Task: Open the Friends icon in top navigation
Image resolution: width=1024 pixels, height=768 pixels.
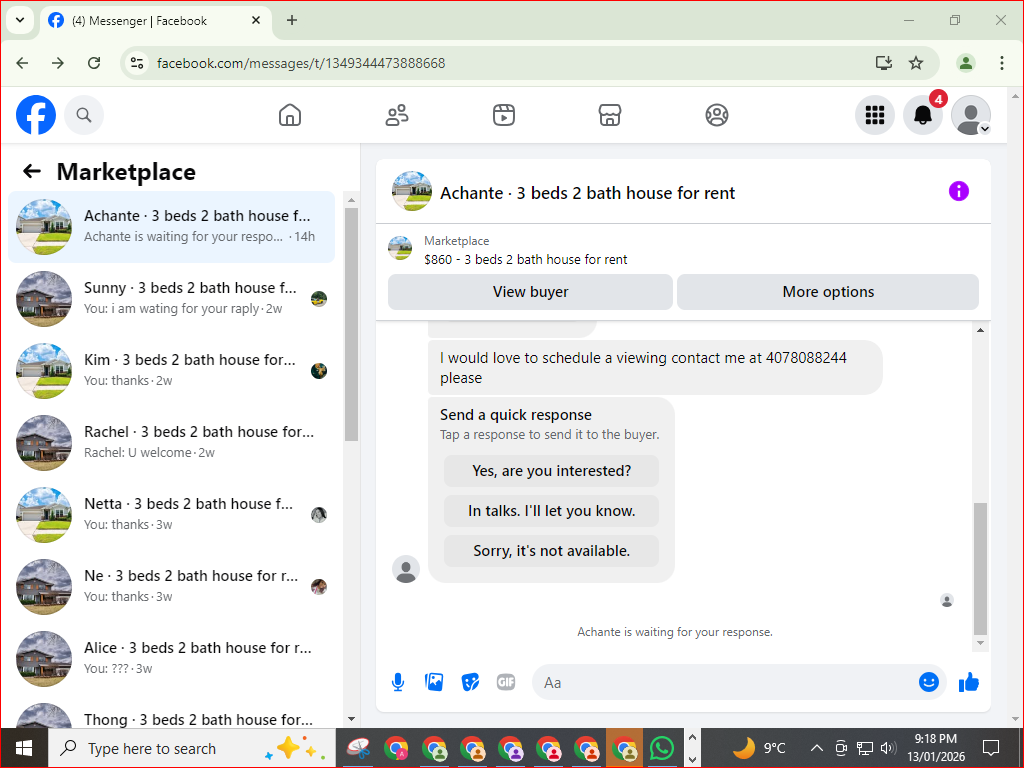Action: [397, 115]
